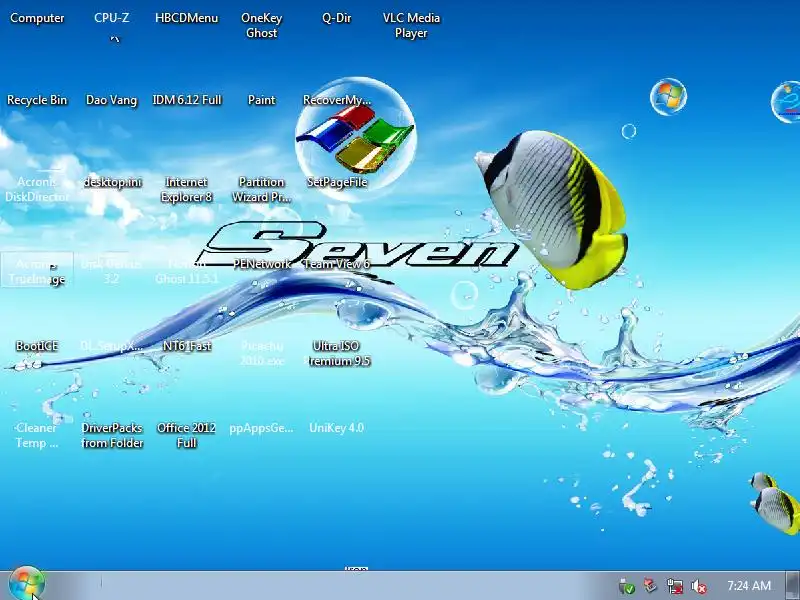800x600 pixels.
Task: Select the BootICE shortcut label
Action: pyautogui.click(x=37, y=346)
